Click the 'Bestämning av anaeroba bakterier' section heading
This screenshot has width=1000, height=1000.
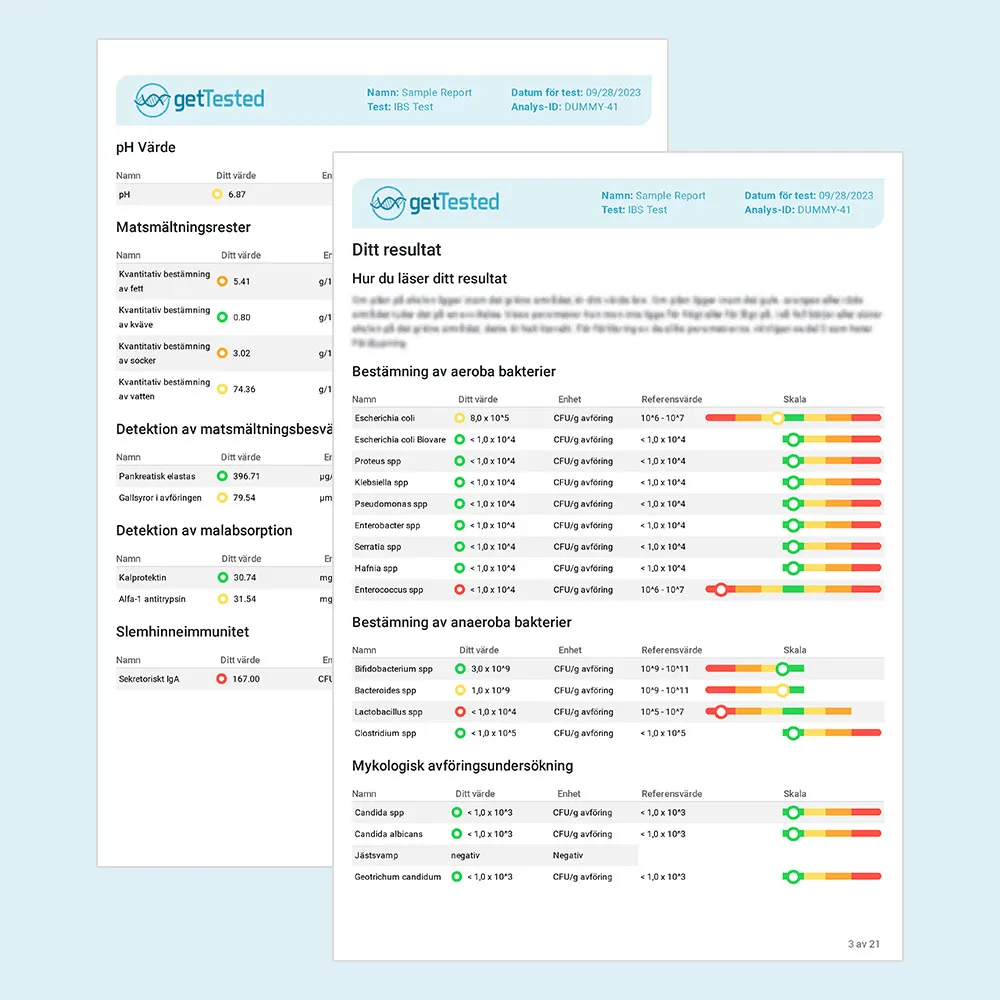click(x=462, y=622)
